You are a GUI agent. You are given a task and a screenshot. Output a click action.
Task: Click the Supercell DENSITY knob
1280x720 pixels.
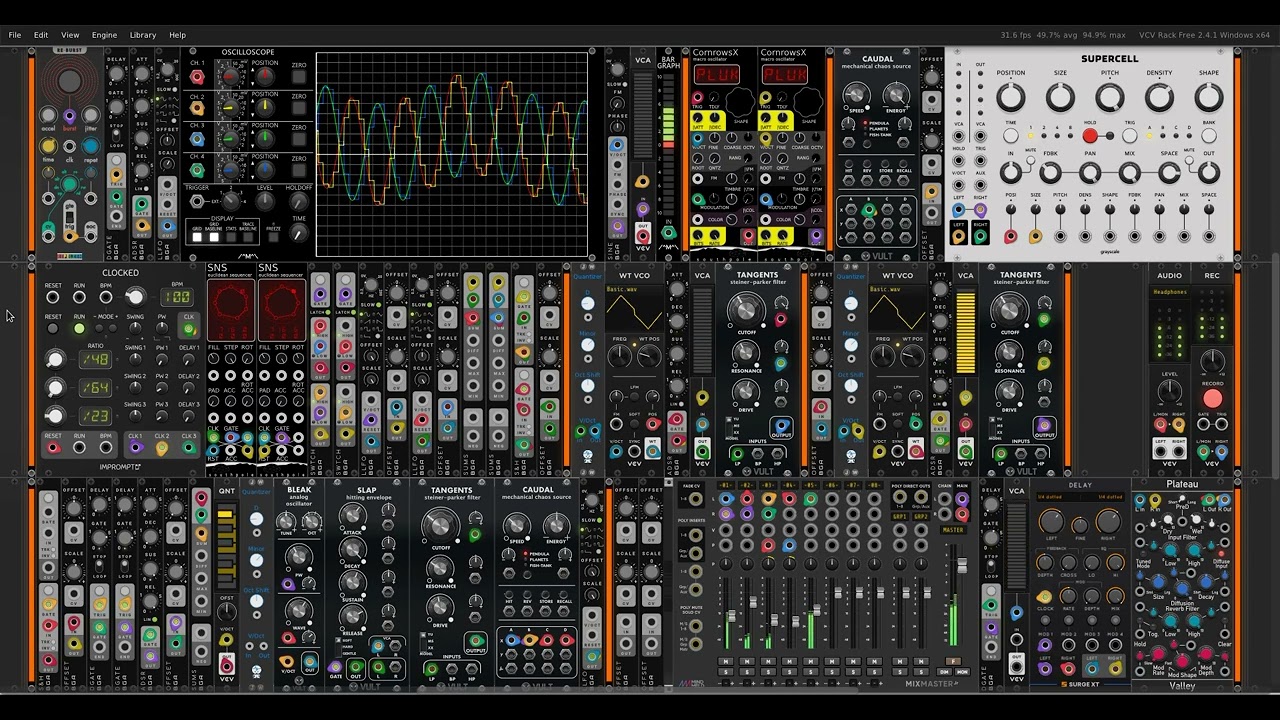click(x=1159, y=97)
